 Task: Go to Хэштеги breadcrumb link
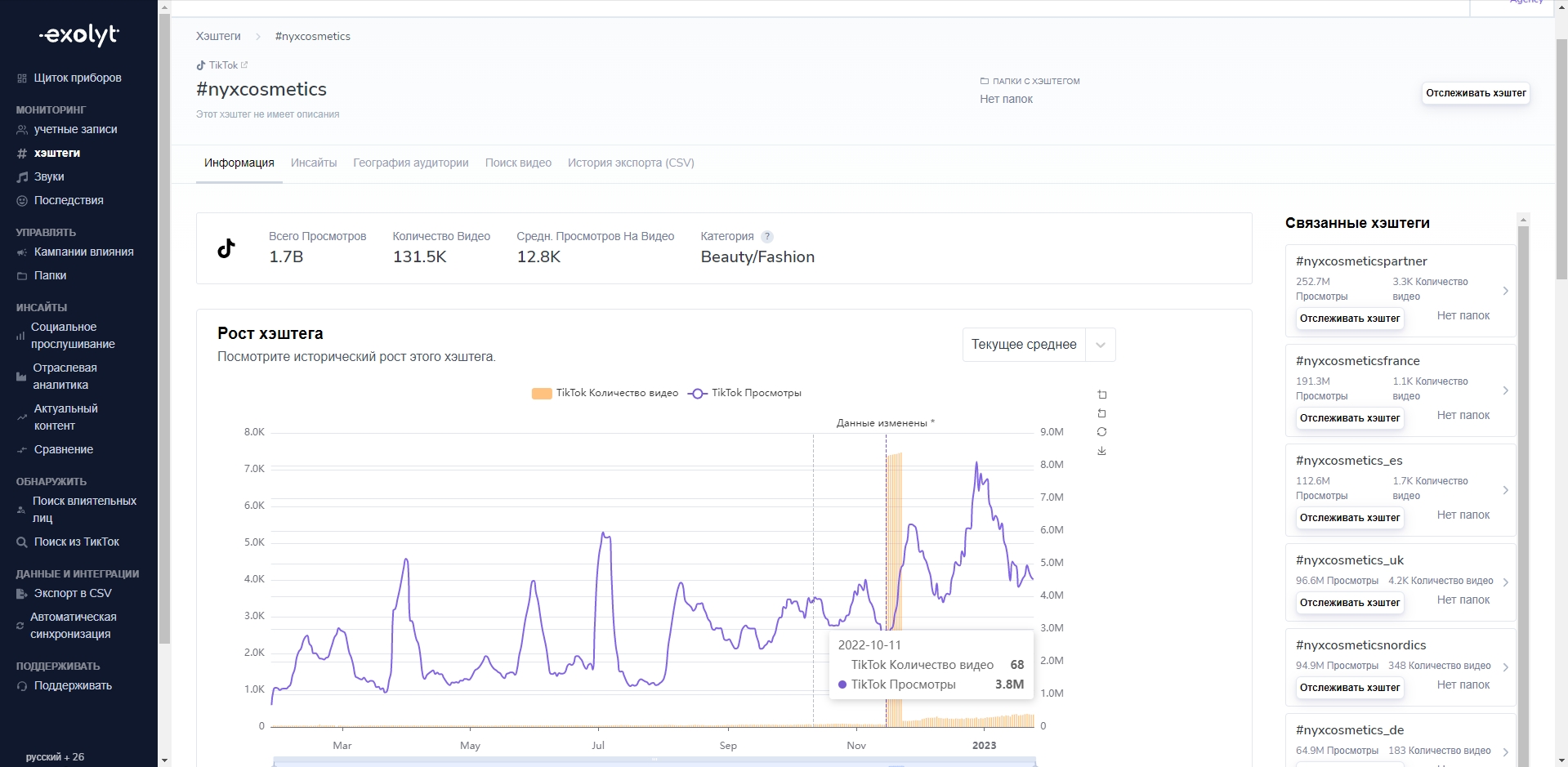tap(218, 37)
